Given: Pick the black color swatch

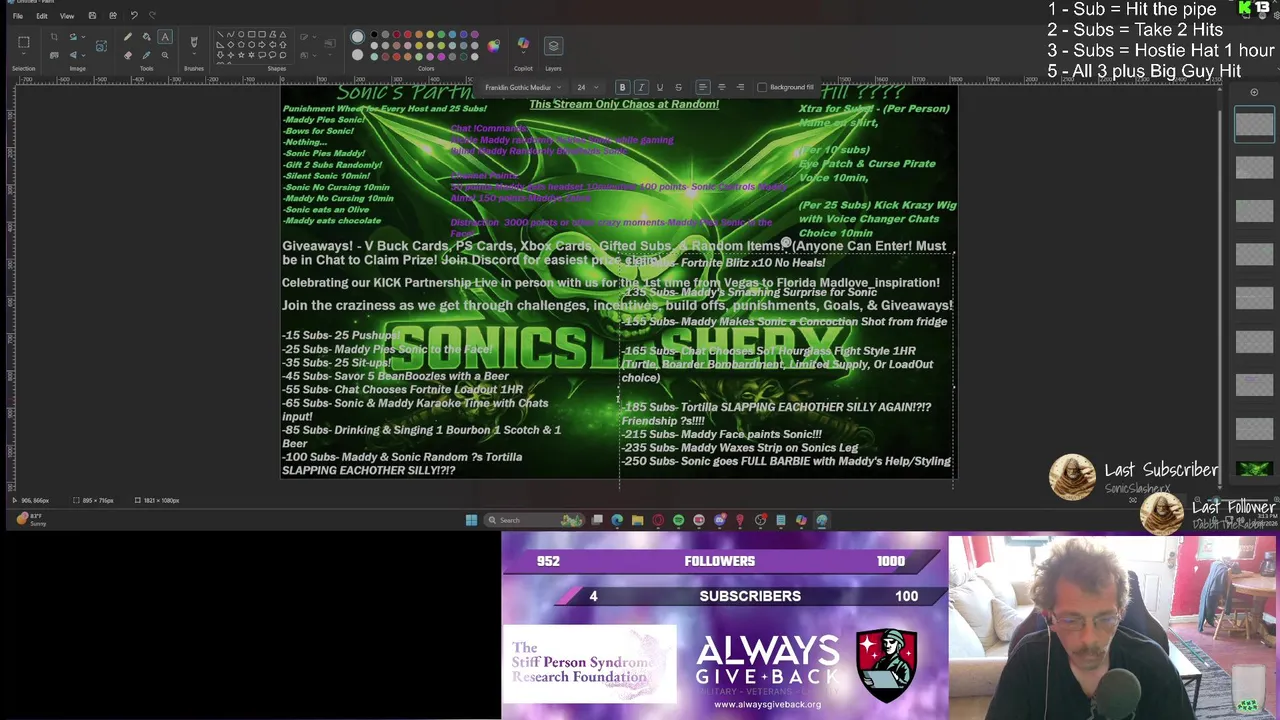Looking at the screenshot, I should (x=374, y=34).
